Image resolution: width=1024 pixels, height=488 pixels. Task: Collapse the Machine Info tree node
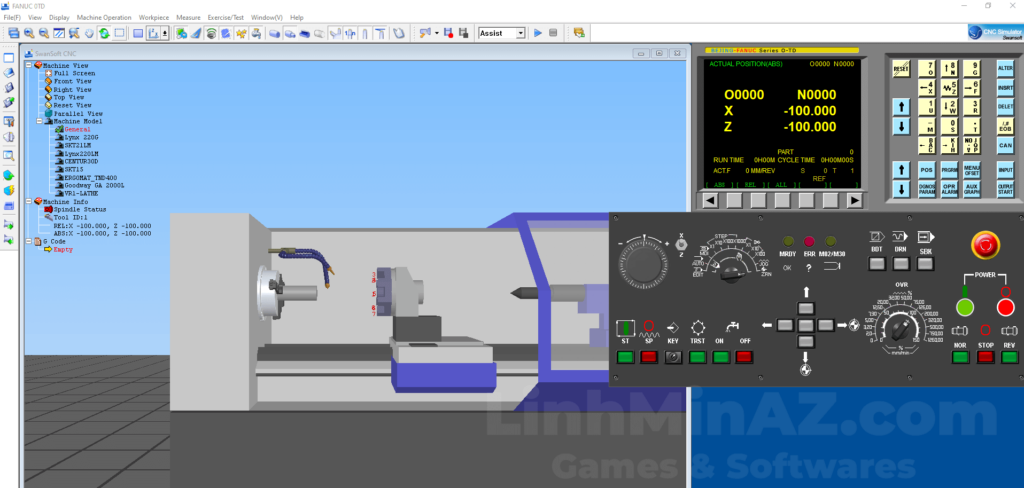coord(29,202)
